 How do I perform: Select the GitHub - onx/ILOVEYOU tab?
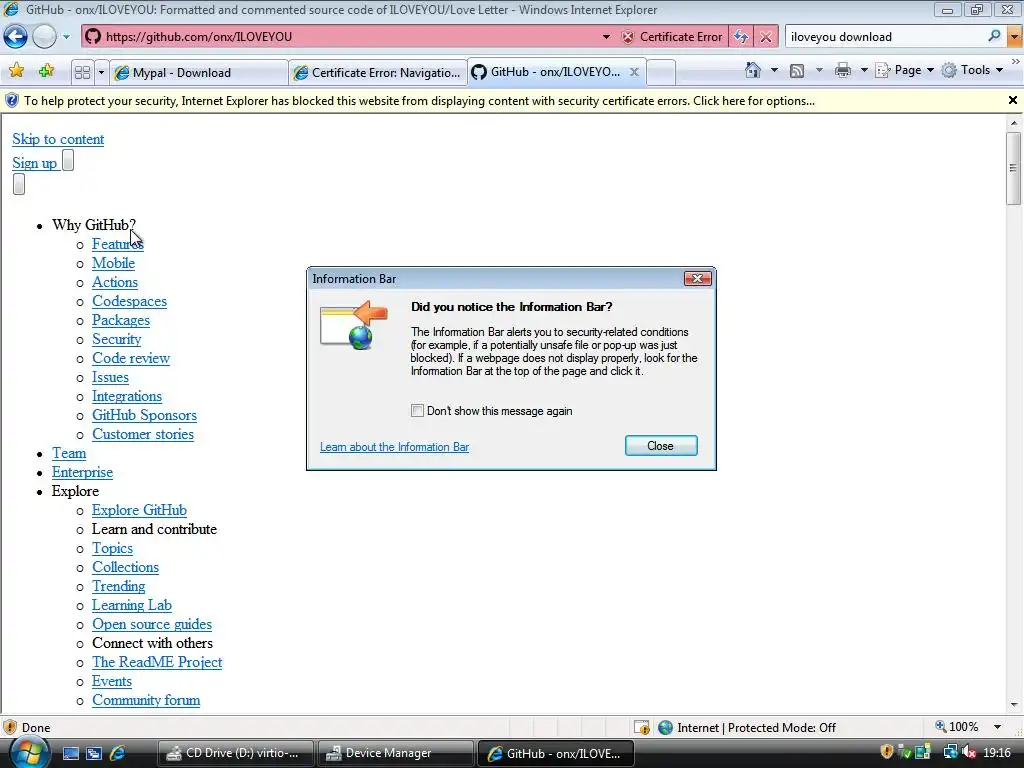tap(547, 72)
